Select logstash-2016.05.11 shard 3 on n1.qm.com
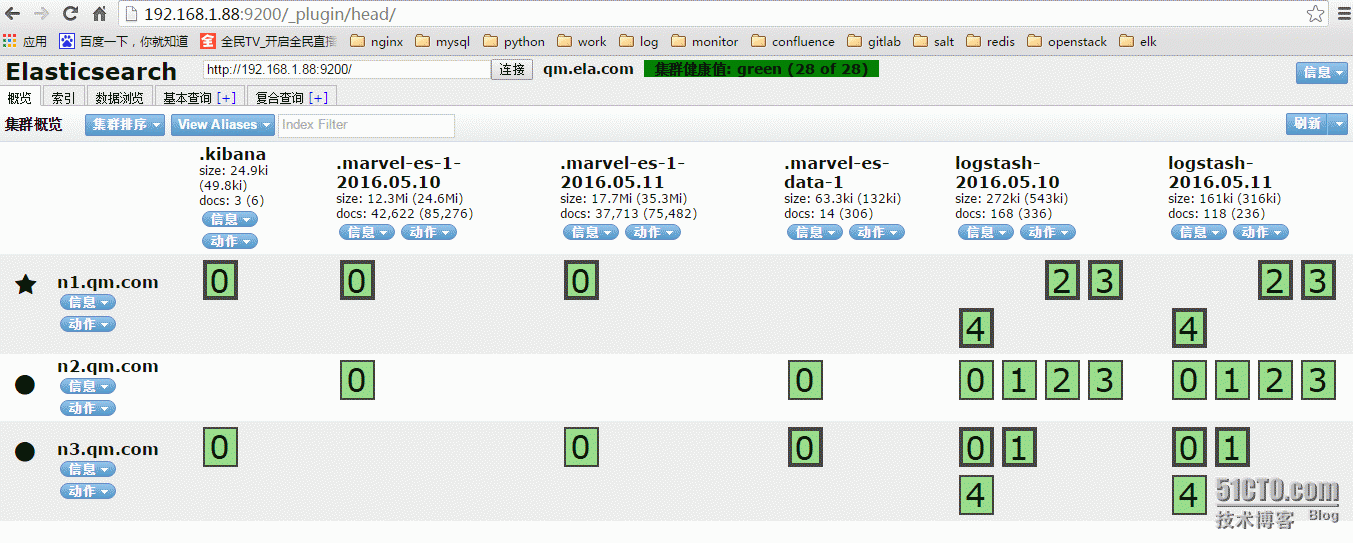The width and height of the screenshot is (1353, 543). coord(1317,280)
